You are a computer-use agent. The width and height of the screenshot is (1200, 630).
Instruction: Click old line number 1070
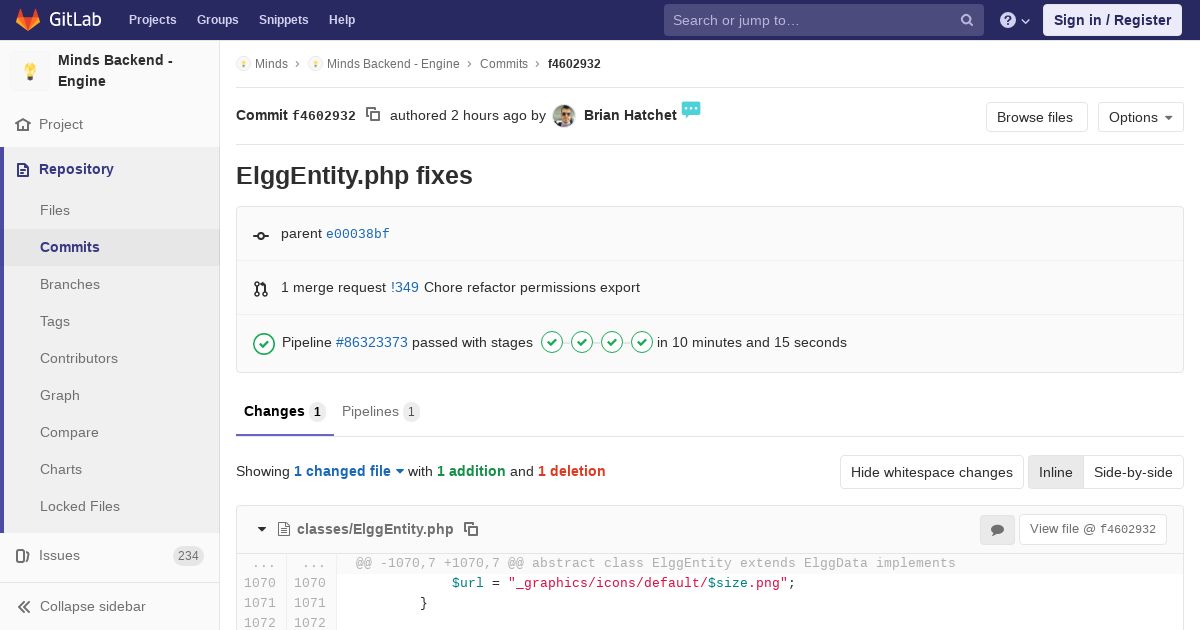[x=260, y=583]
